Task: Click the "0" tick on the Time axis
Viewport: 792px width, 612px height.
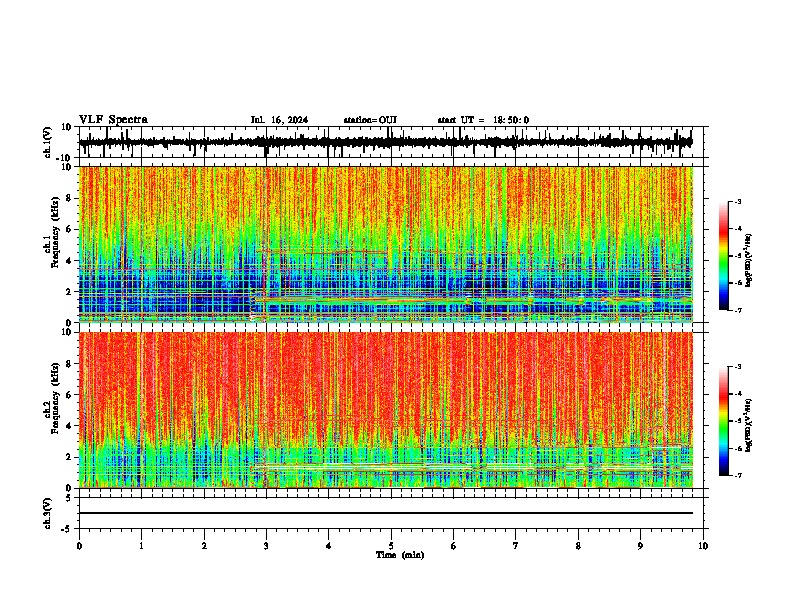Action: coord(79,546)
